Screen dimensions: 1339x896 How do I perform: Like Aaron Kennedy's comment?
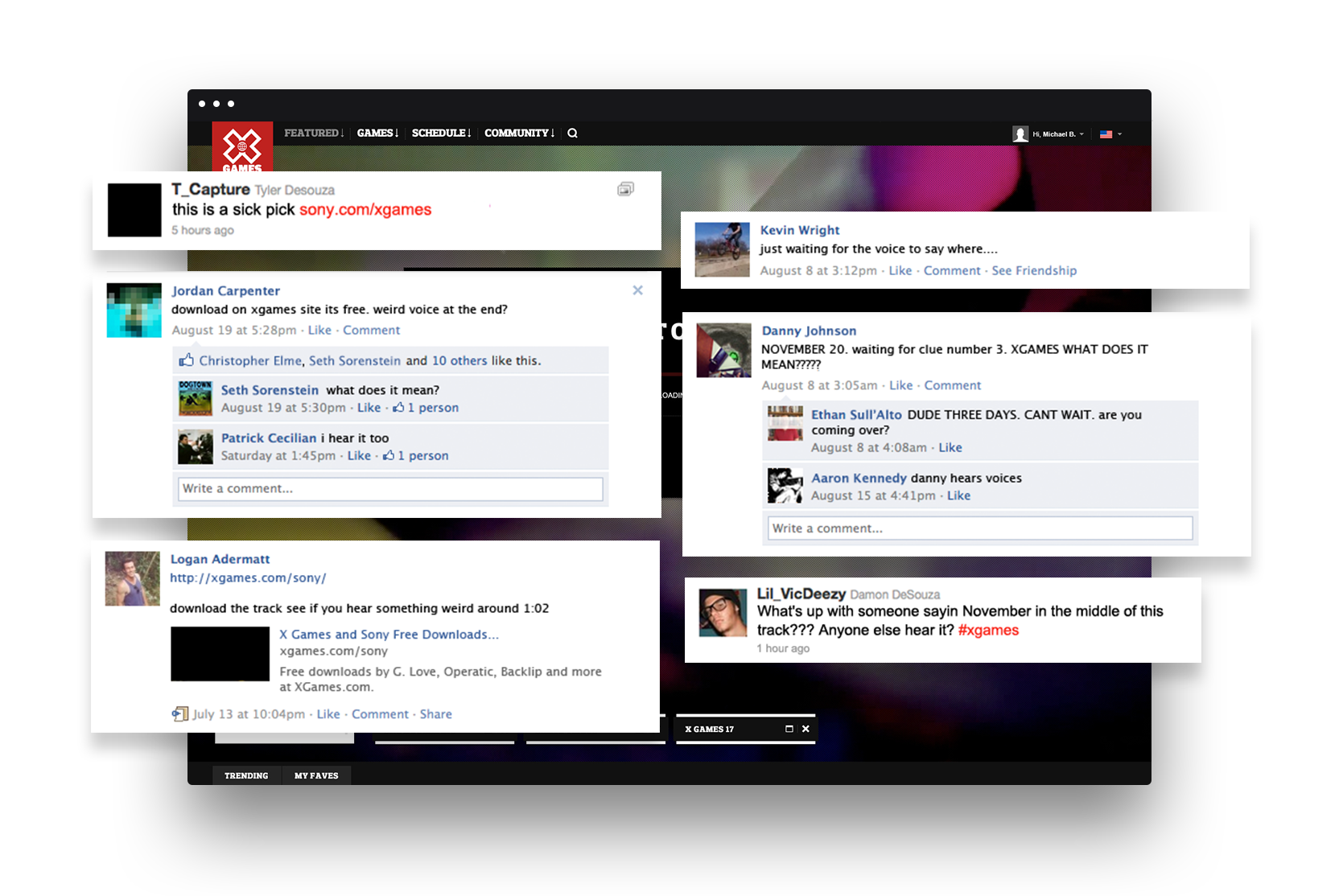coord(958,495)
